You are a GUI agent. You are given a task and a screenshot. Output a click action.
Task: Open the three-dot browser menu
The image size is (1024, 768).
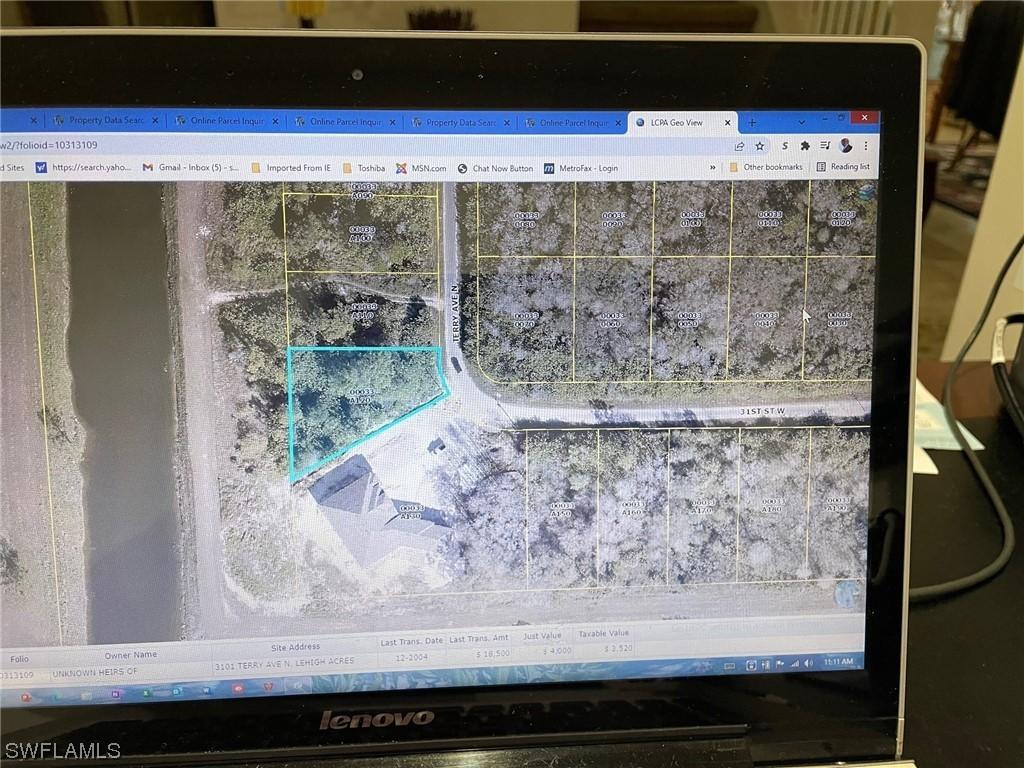[865, 146]
